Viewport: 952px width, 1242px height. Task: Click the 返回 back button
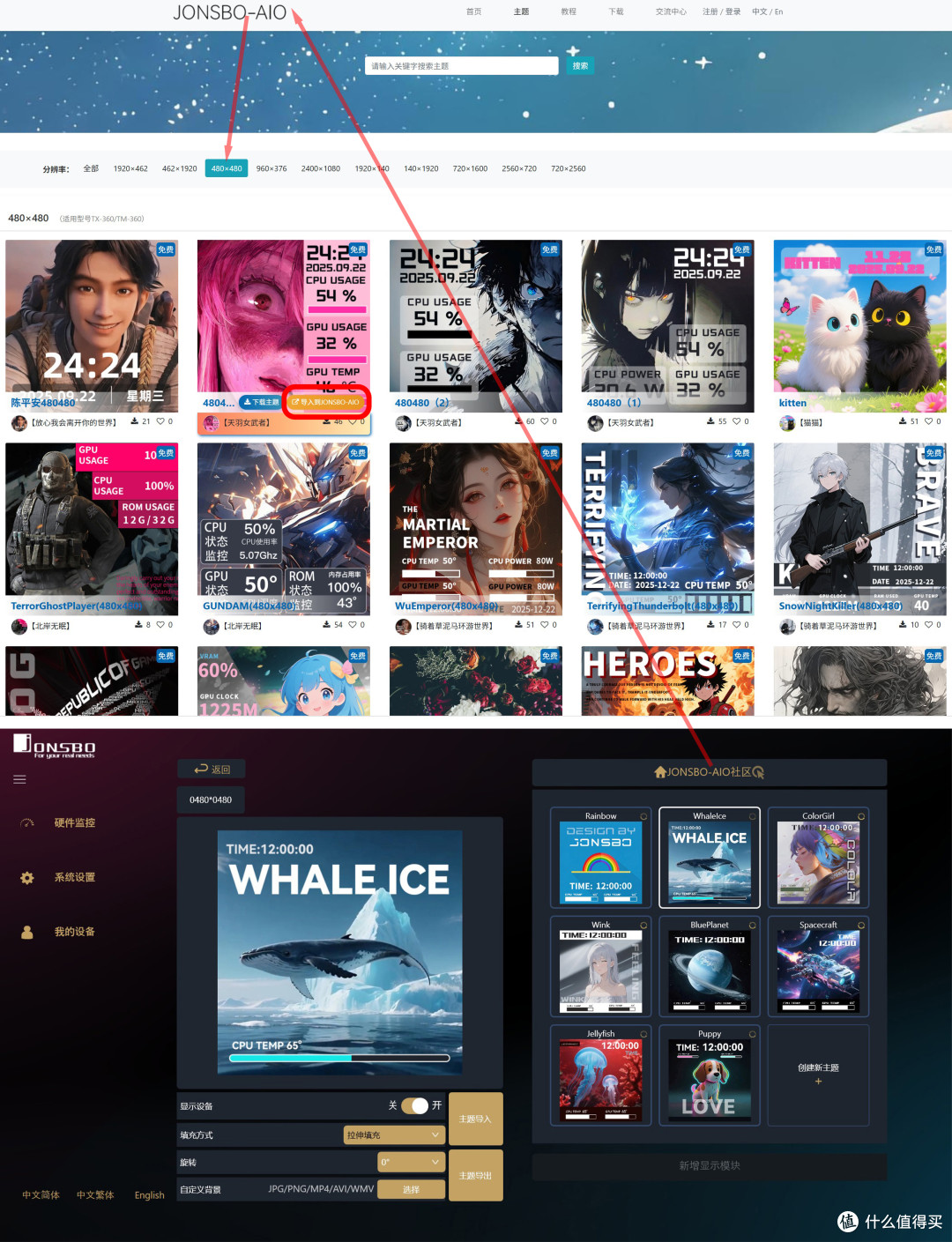(212, 770)
